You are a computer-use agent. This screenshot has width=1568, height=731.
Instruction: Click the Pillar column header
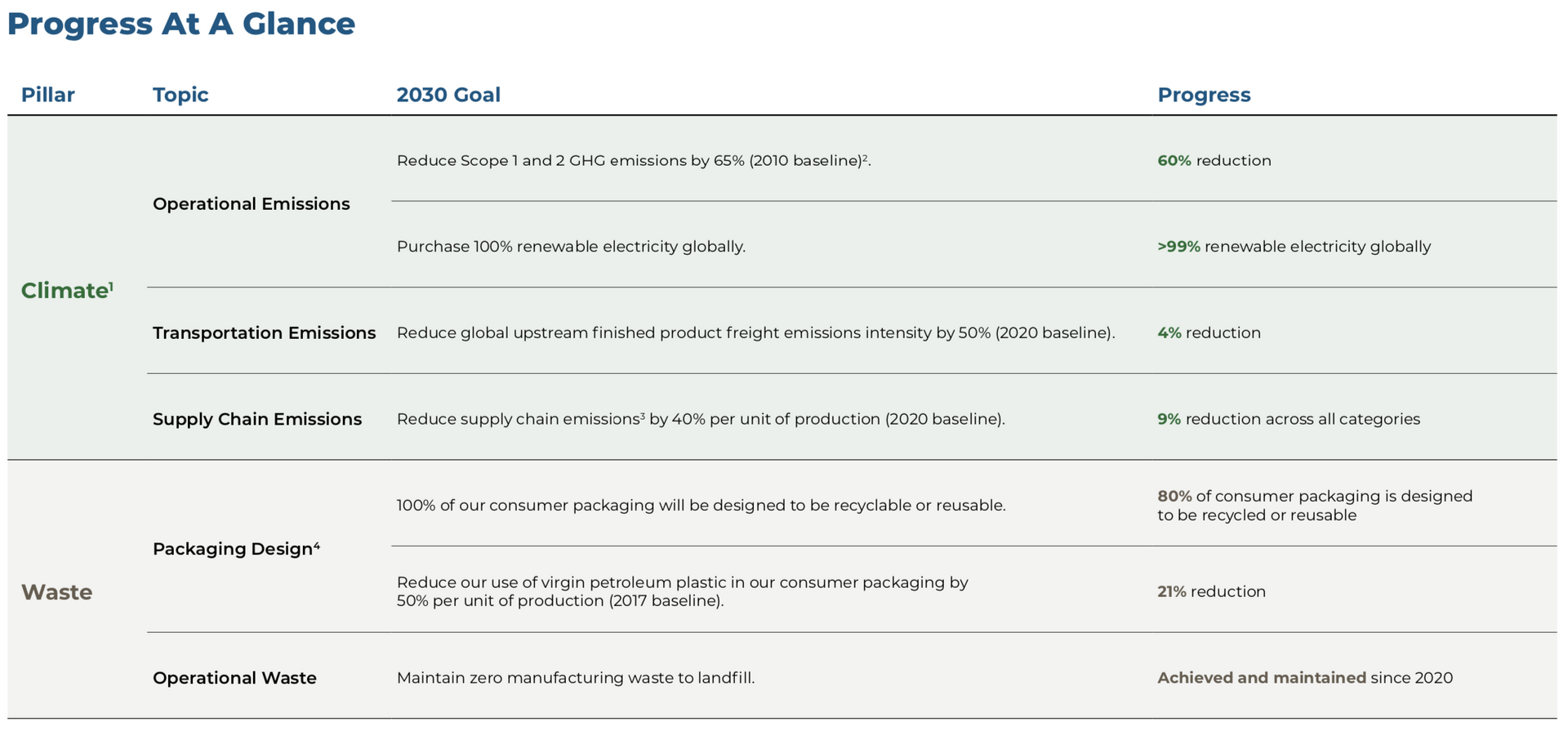pyautogui.click(x=47, y=95)
